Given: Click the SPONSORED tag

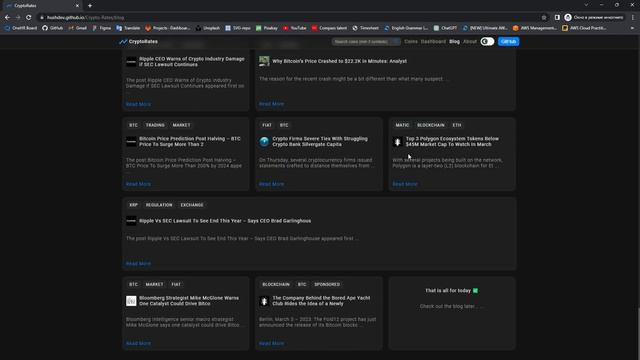Looking at the screenshot, I should (327, 284).
